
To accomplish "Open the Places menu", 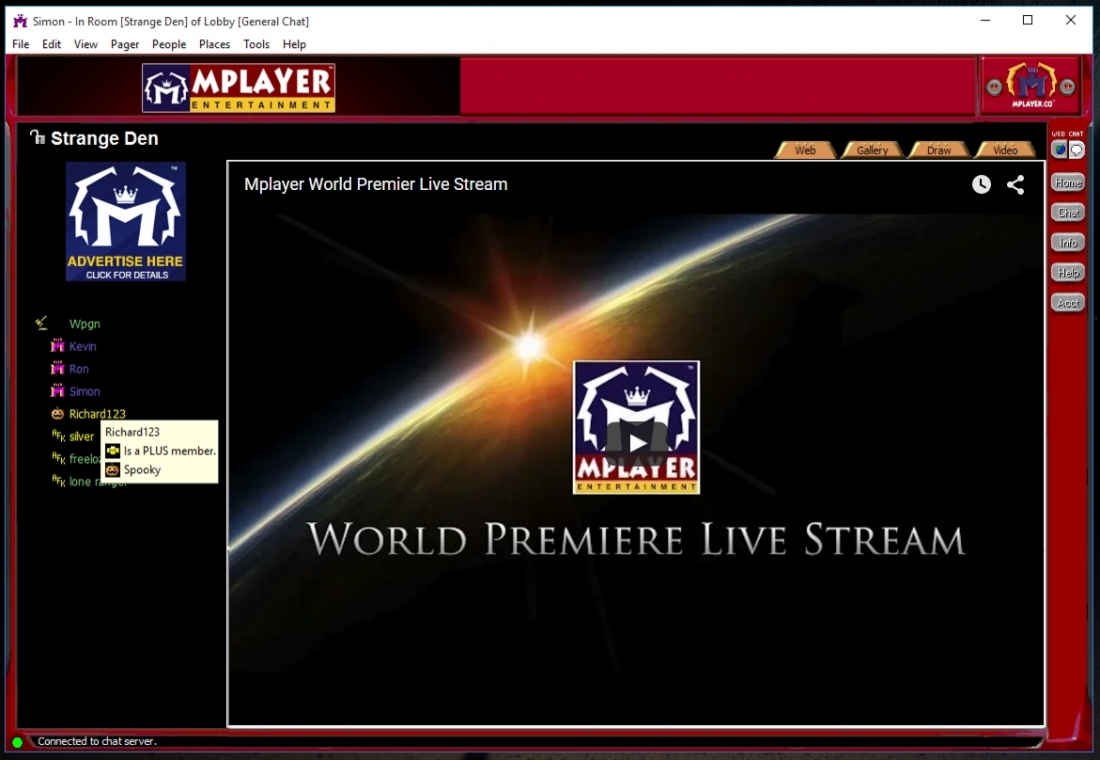I will pyautogui.click(x=214, y=44).
